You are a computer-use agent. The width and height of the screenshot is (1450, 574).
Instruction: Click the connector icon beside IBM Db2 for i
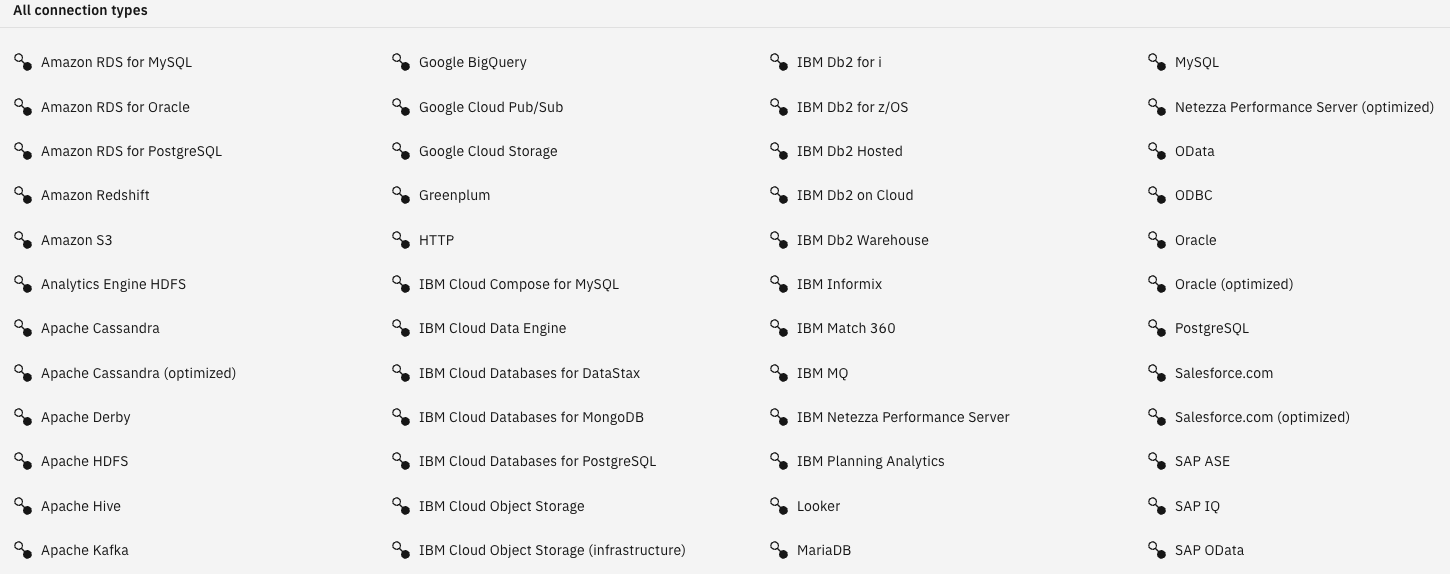[x=779, y=62]
